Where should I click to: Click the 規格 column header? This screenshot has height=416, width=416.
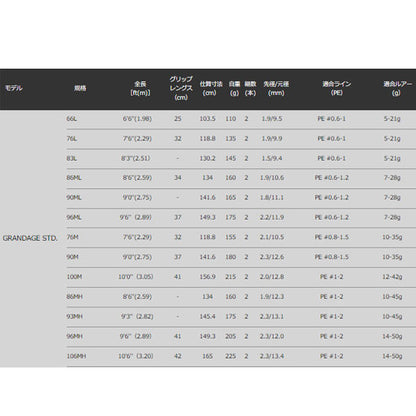80,88
